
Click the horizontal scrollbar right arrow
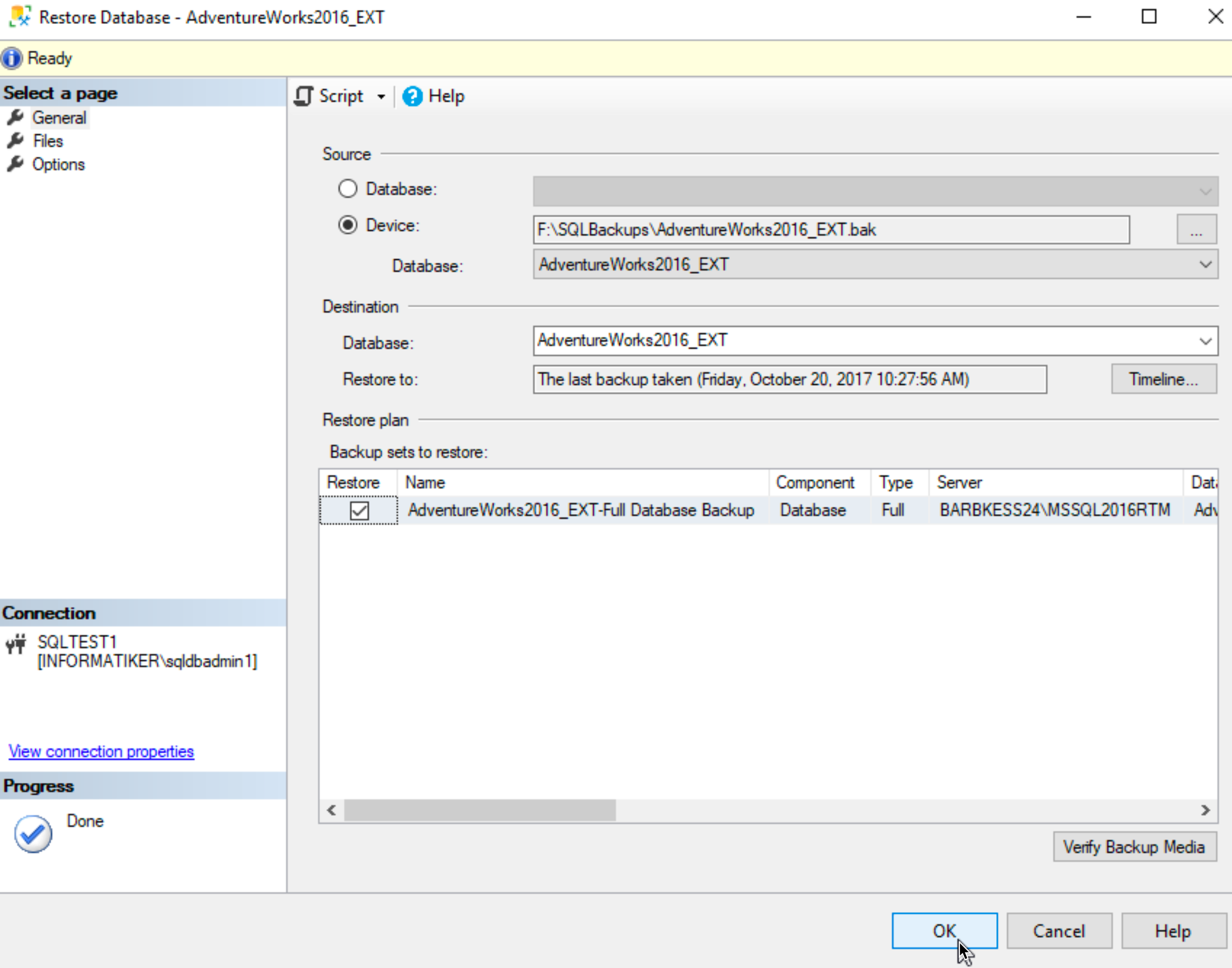pos(1205,810)
